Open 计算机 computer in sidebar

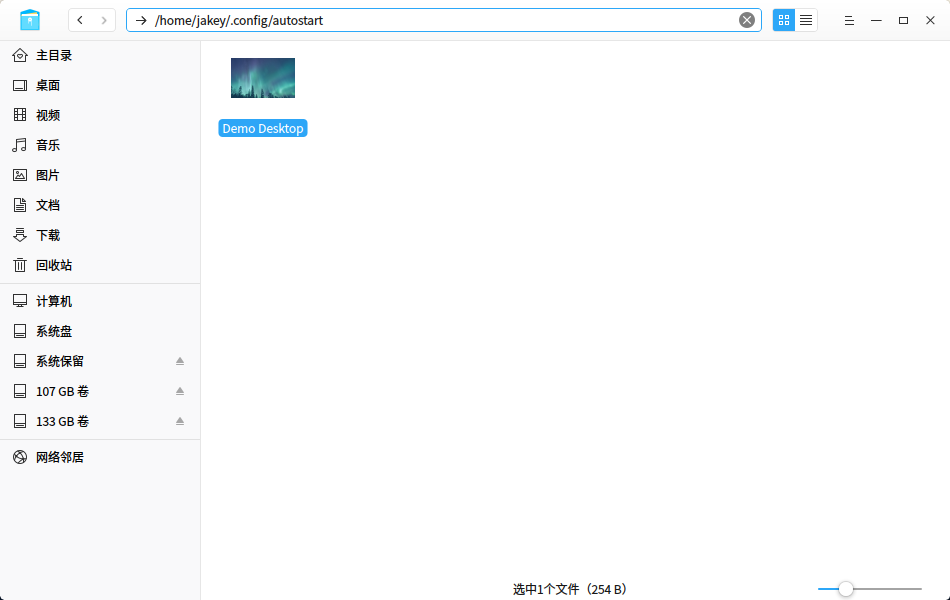tap(100, 301)
